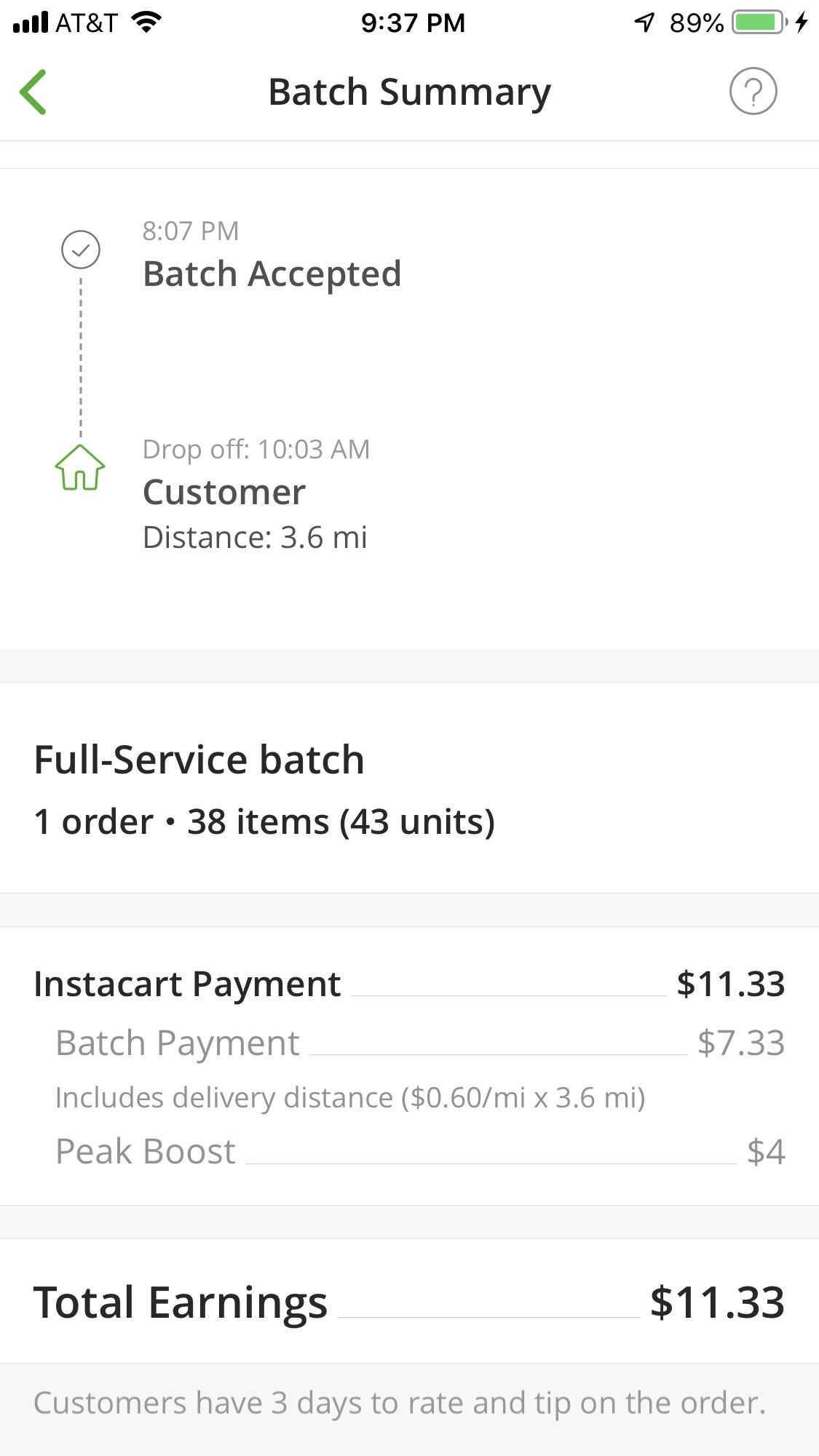Toggle the Batch Accepted completion check

(82, 249)
